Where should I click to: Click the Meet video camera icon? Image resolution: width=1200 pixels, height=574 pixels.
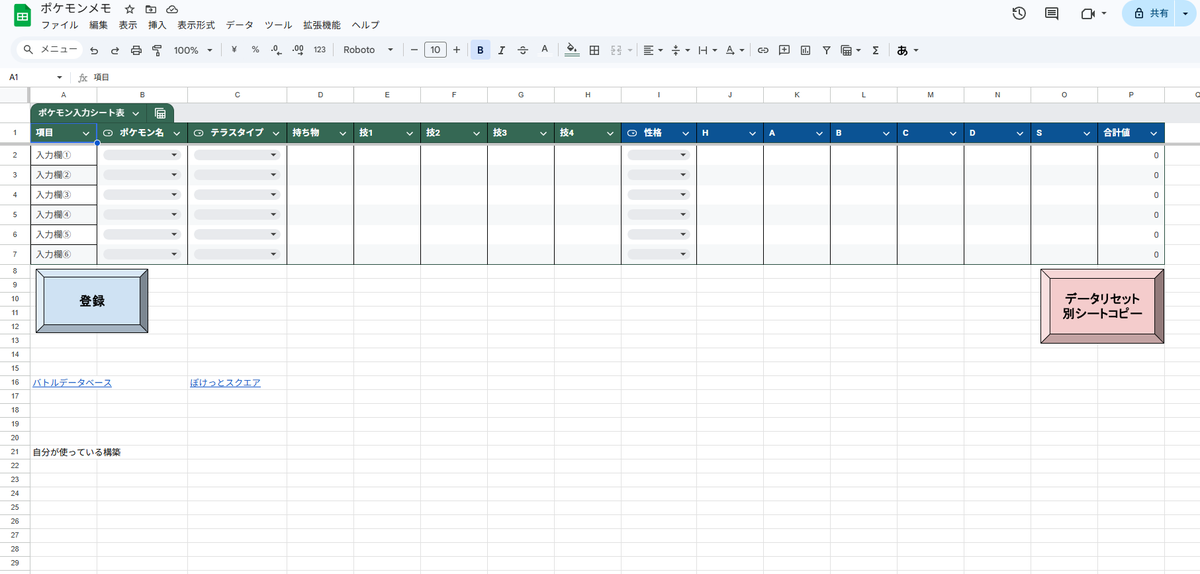tap(1087, 14)
